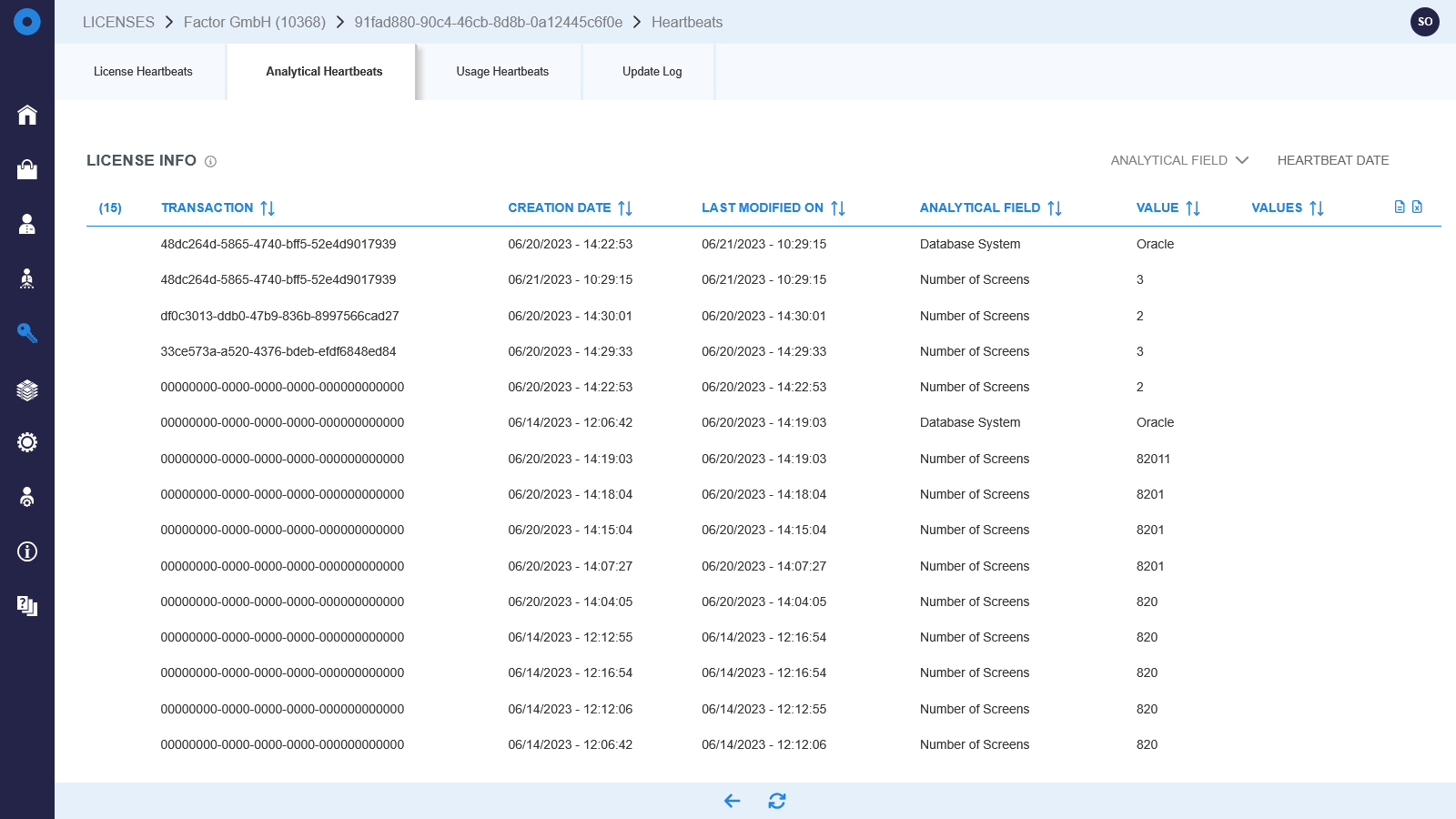Refresh the heartbeats table
Image resolution: width=1456 pixels, height=819 pixels.
tap(778, 801)
